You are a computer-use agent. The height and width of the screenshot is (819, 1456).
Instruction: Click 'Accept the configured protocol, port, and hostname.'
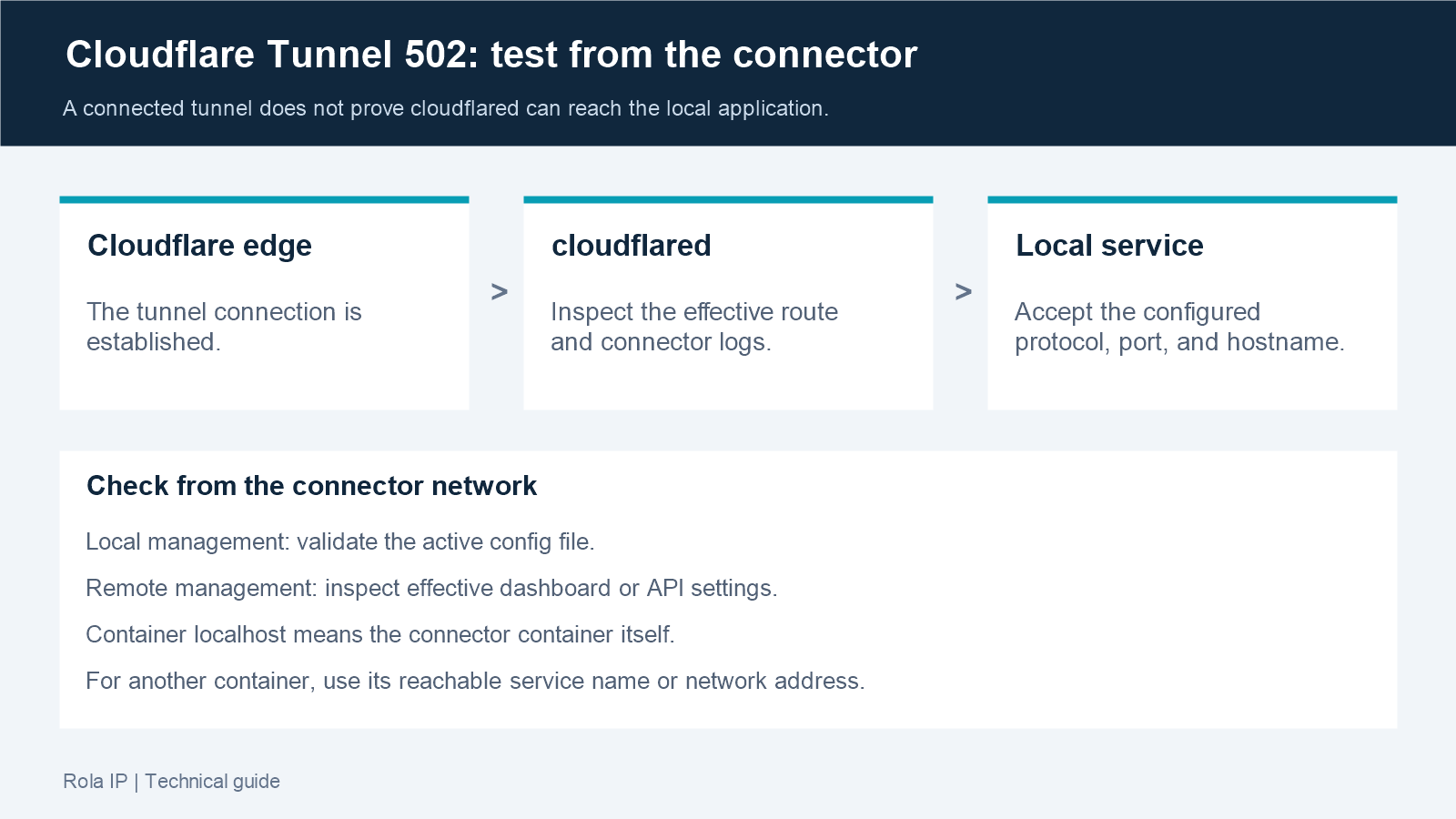click(x=1179, y=327)
